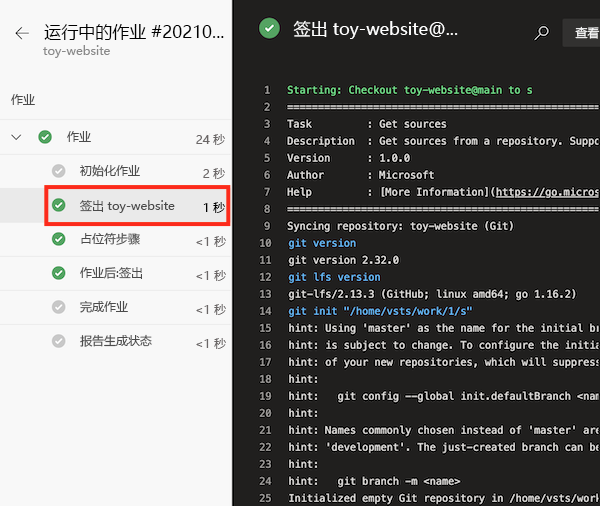Image resolution: width=600 pixels, height=506 pixels.
Task: Go back using the left arrow icon
Action: pyautogui.click(x=22, y=33)
